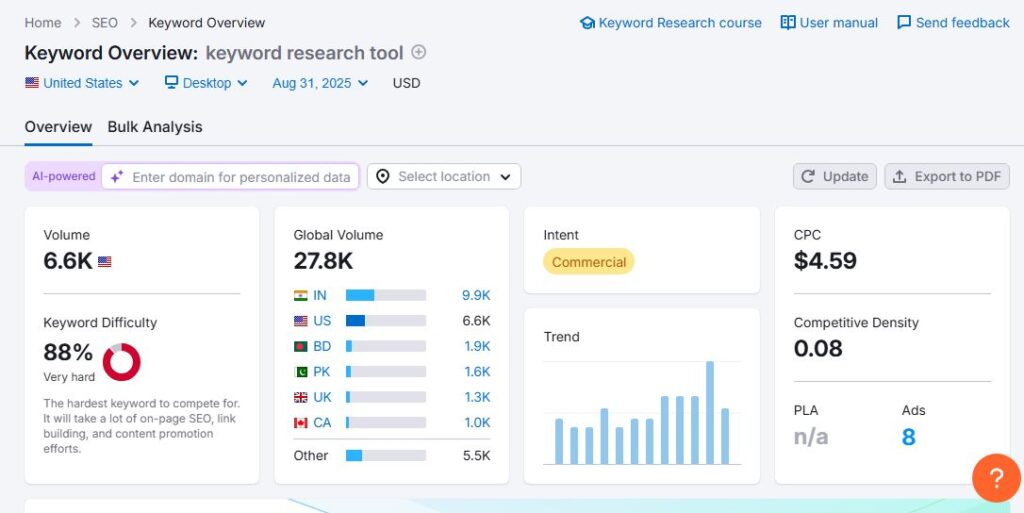Click the United States flag icon in filters
This screenshot has width=1024, height=513.
[31, 83]
